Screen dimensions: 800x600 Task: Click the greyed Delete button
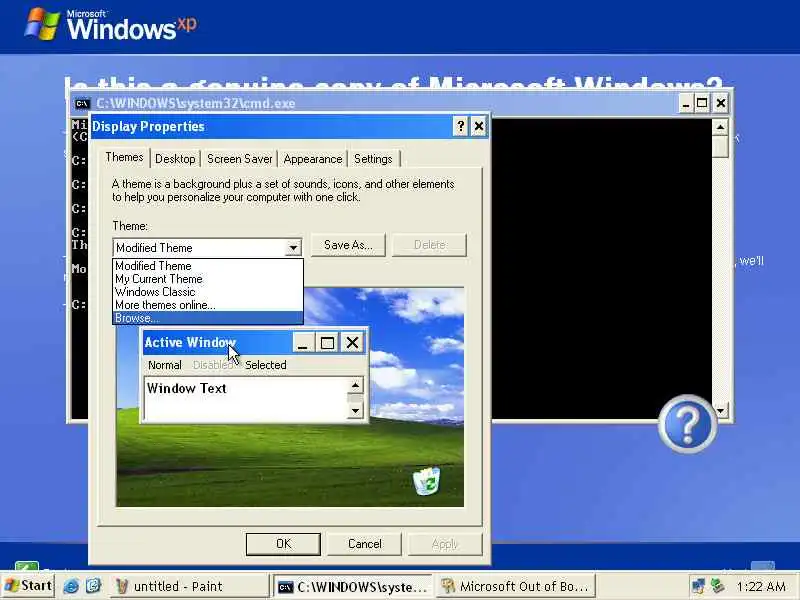point(429,245)
